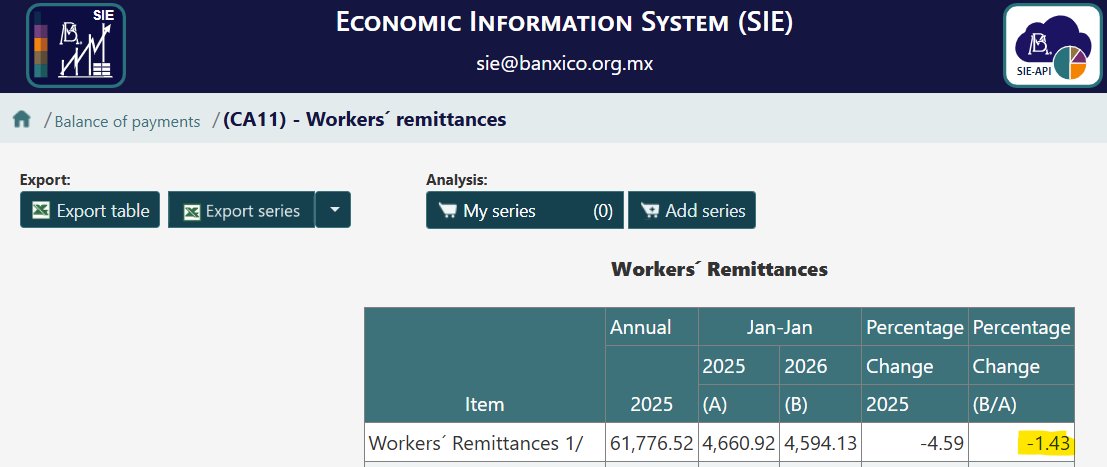Click the (B/A) header label
Viewport: 1107px width, 467px height.
click(994, 405)
